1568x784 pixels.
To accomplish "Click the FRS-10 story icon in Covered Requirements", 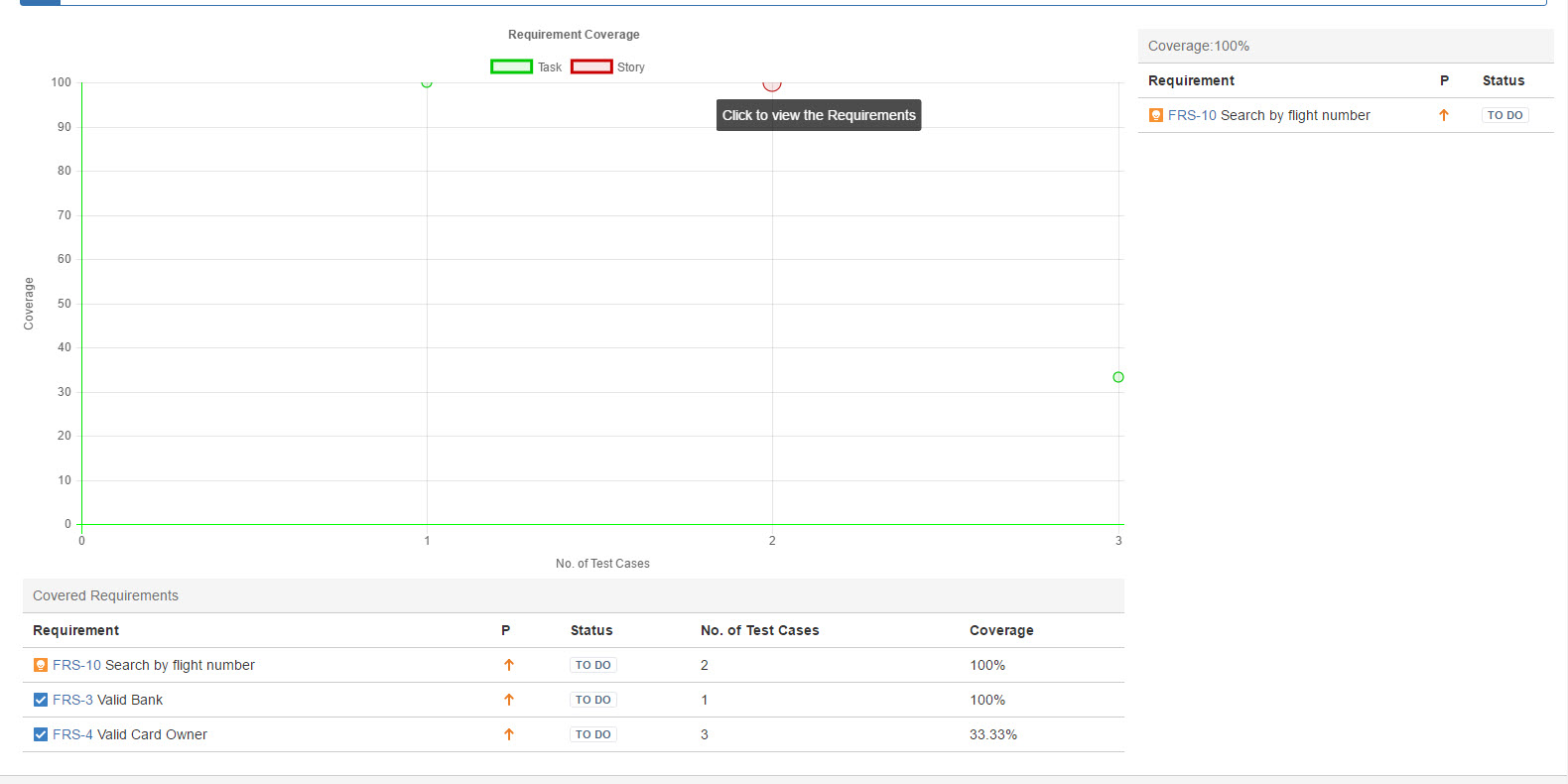I will click(x=41, y=665).
